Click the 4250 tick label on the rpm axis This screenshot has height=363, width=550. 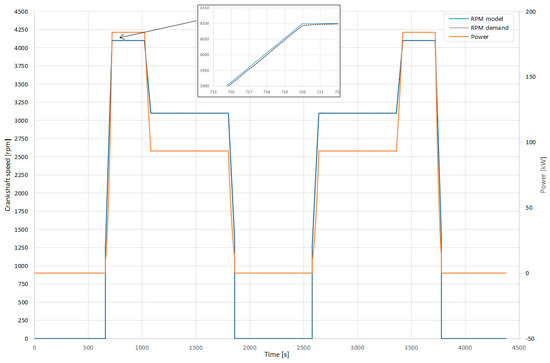pyautogui.click(x=21, y=30)
